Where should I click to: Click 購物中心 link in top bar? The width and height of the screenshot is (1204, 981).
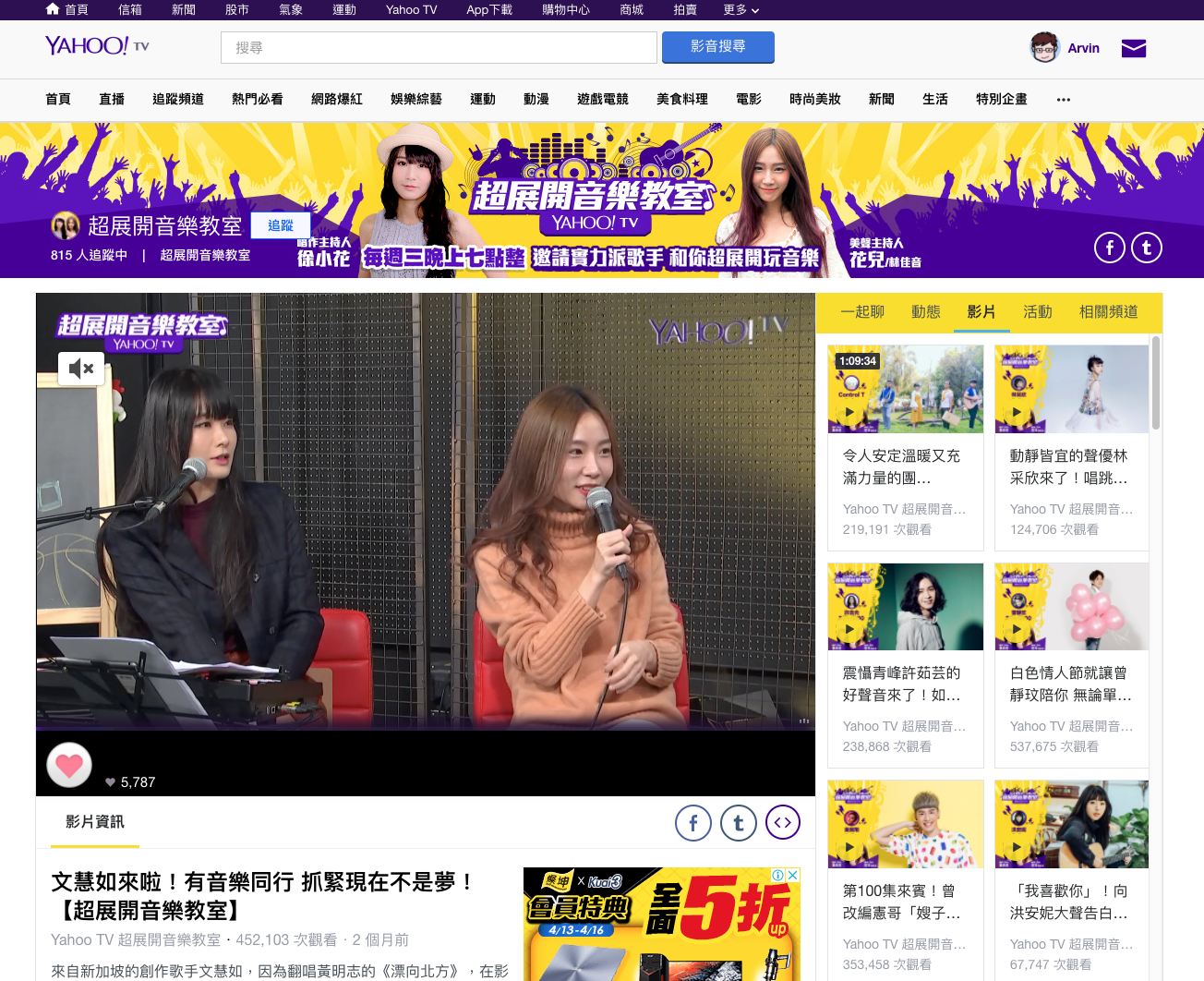pos(566,9)
